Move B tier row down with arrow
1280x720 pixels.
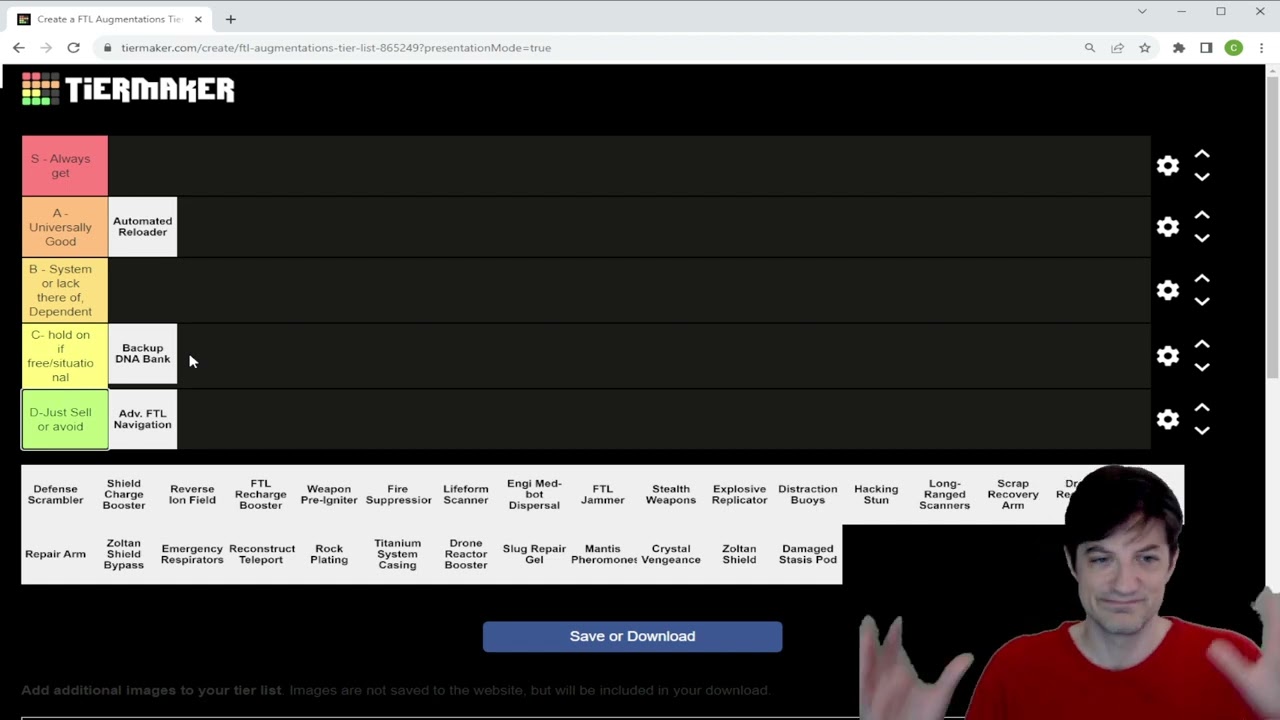click(x=1202, y=301)
